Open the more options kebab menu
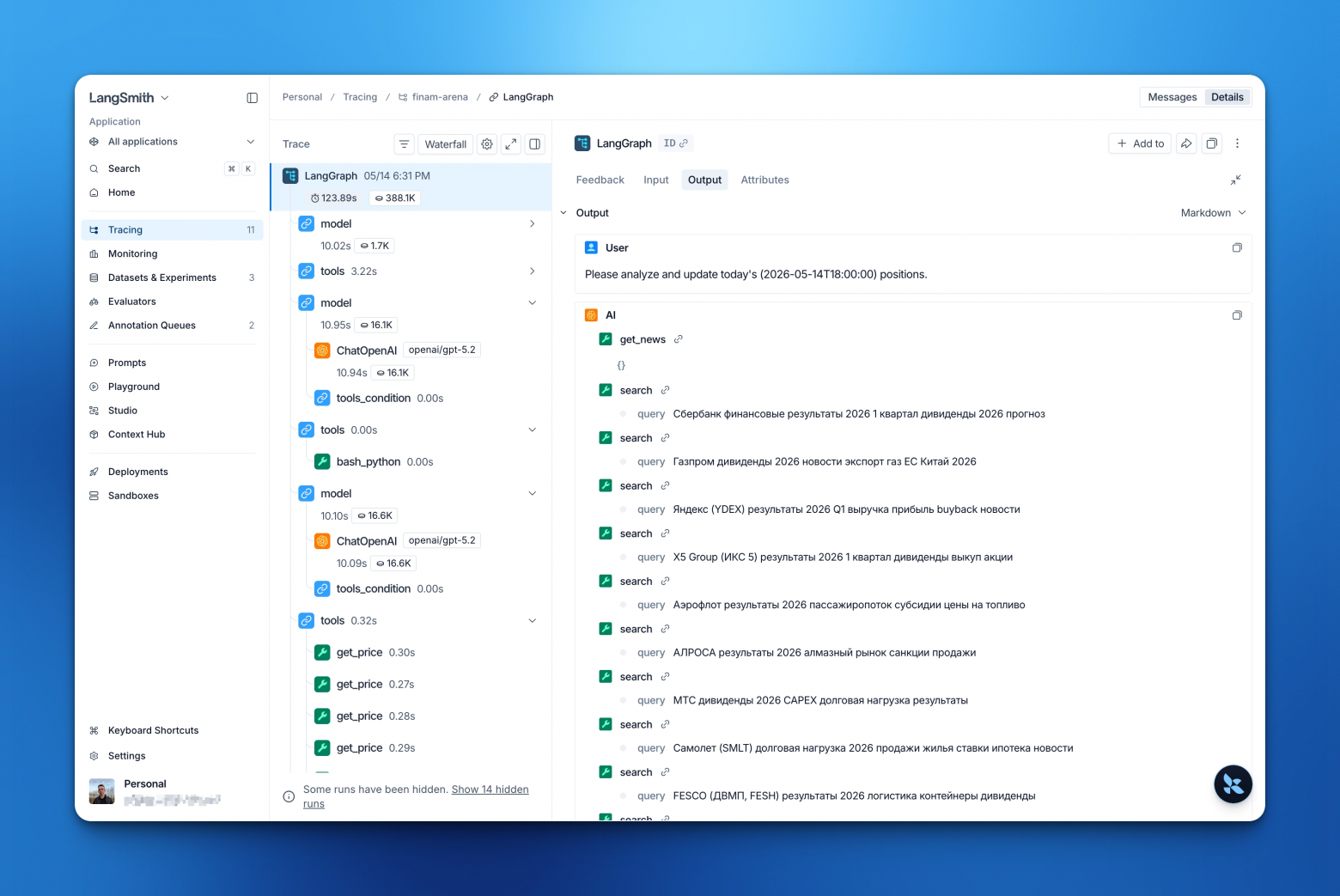Viewport: 1340px width, 896px height. pyautogui.click(x=1237, y=143)
